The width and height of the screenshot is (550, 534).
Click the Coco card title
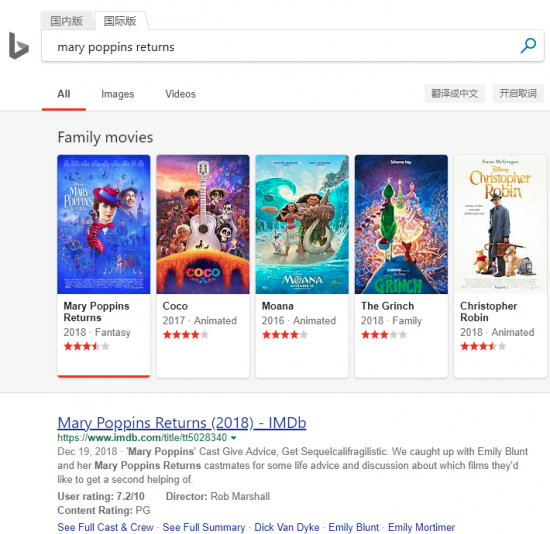175,306
